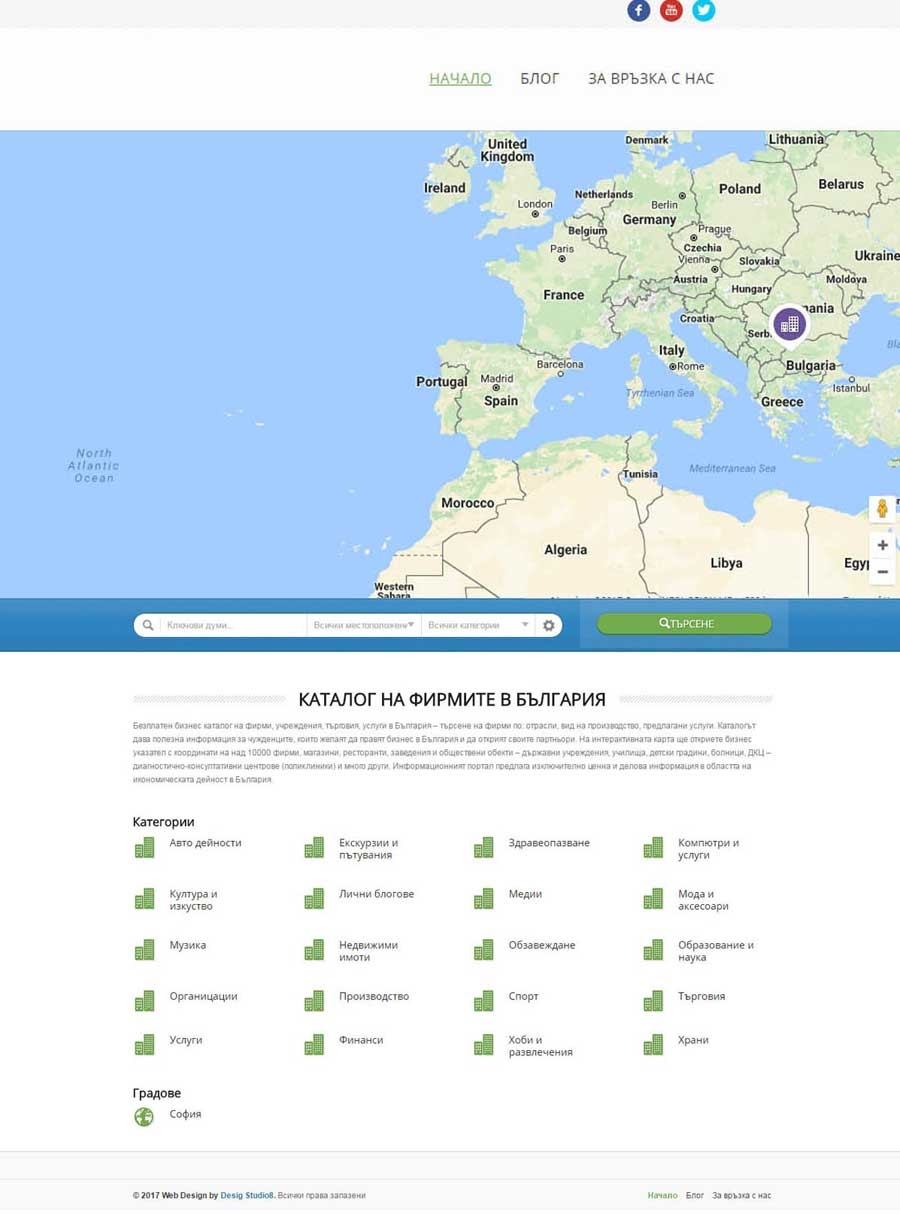900x1214 pixels.
Task: Click the Производство category icon
Action: pyautogui.click(x=314, y=1001)
